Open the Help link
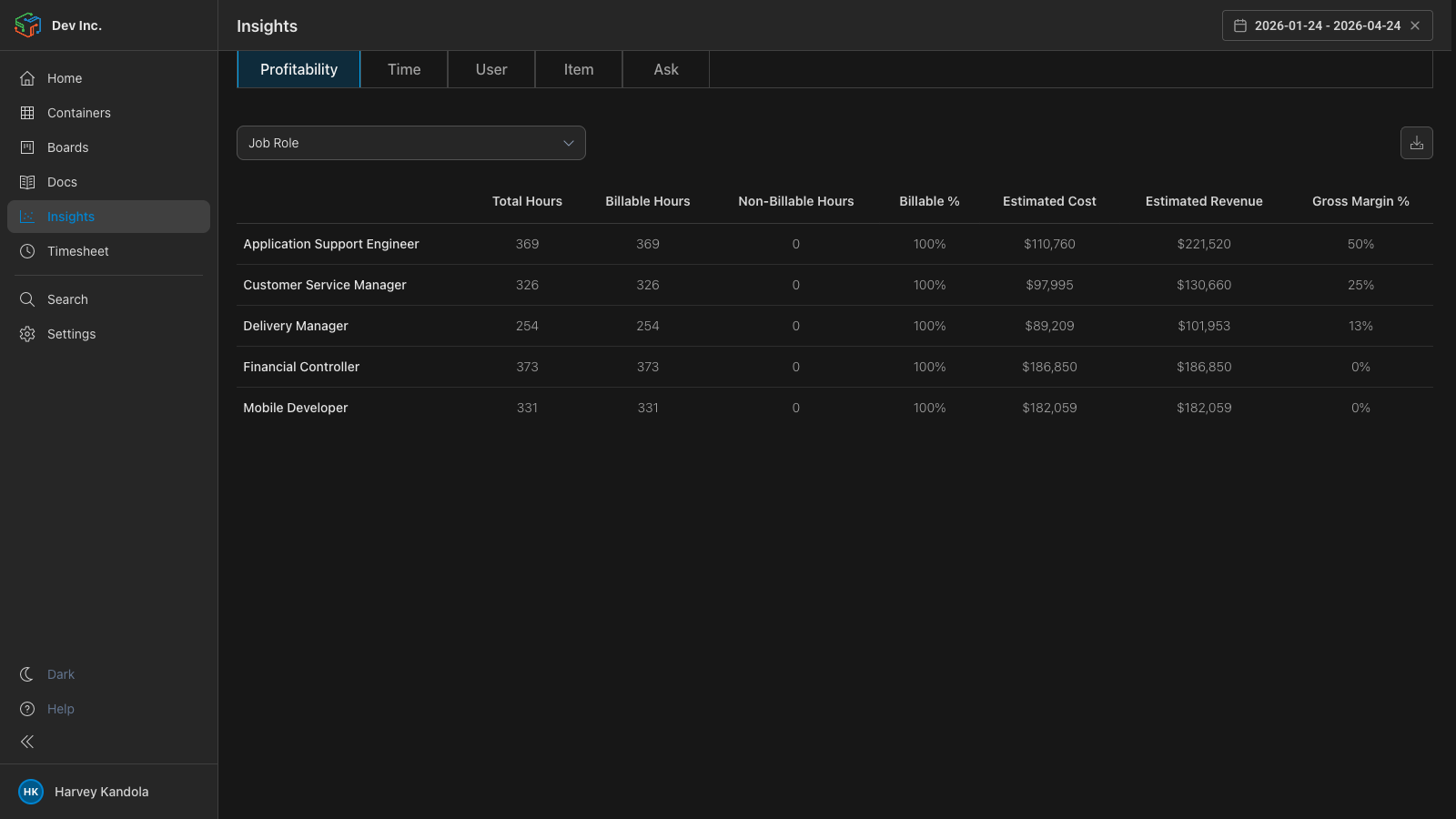The width and height of the screenshot is (1456, 819). pyautogui.click(x=60, y=709)
